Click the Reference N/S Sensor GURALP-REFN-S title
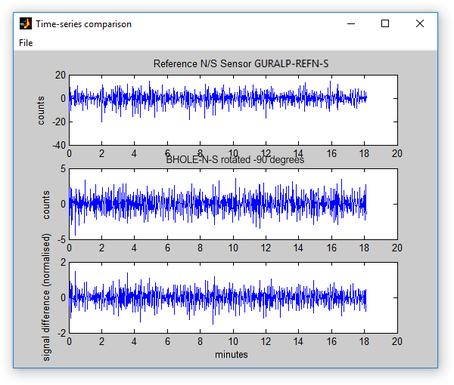This screenshot has width=454, height=385. point(241,63)
